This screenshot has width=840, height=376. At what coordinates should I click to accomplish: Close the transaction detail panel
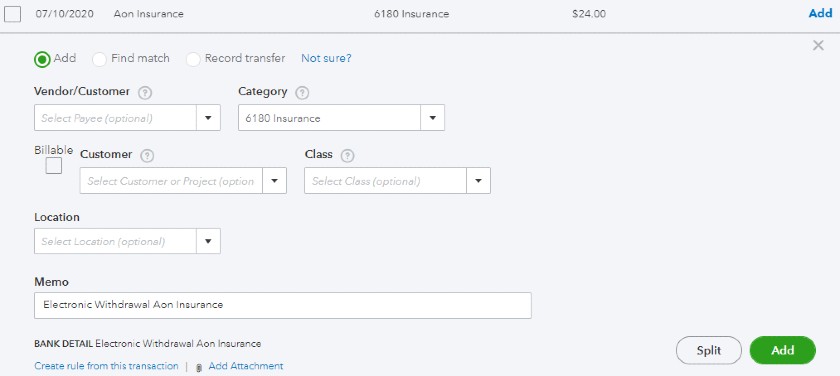(818, 46)
